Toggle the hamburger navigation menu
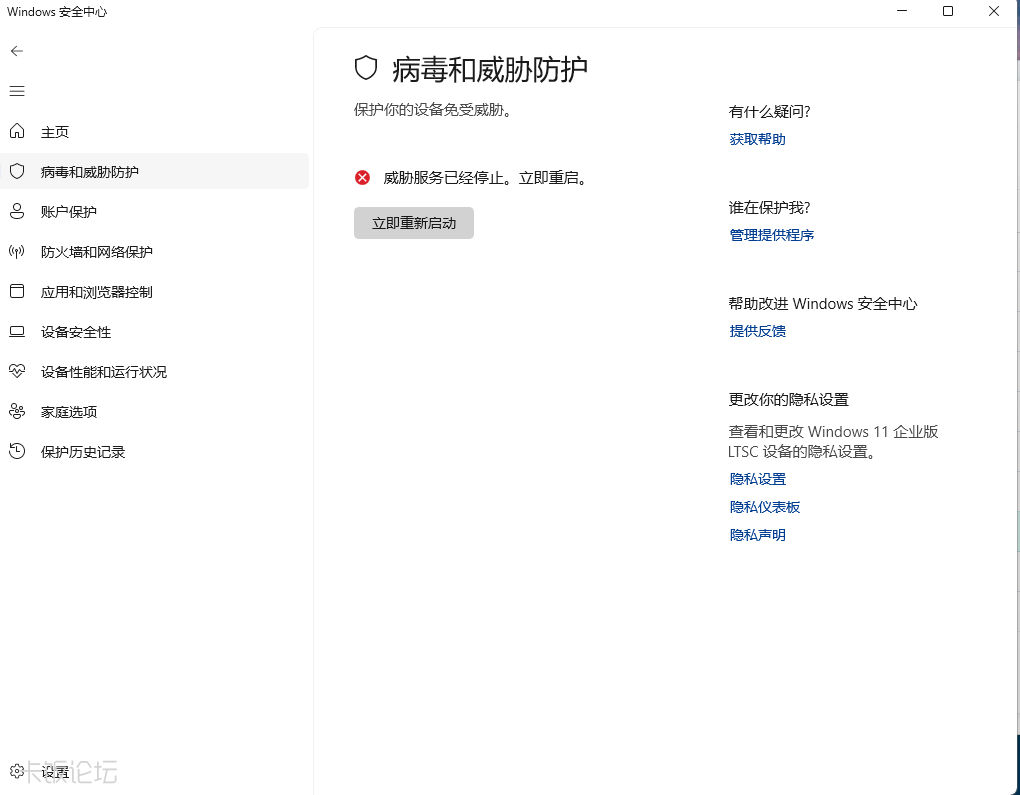 click(x=17, y=91)
